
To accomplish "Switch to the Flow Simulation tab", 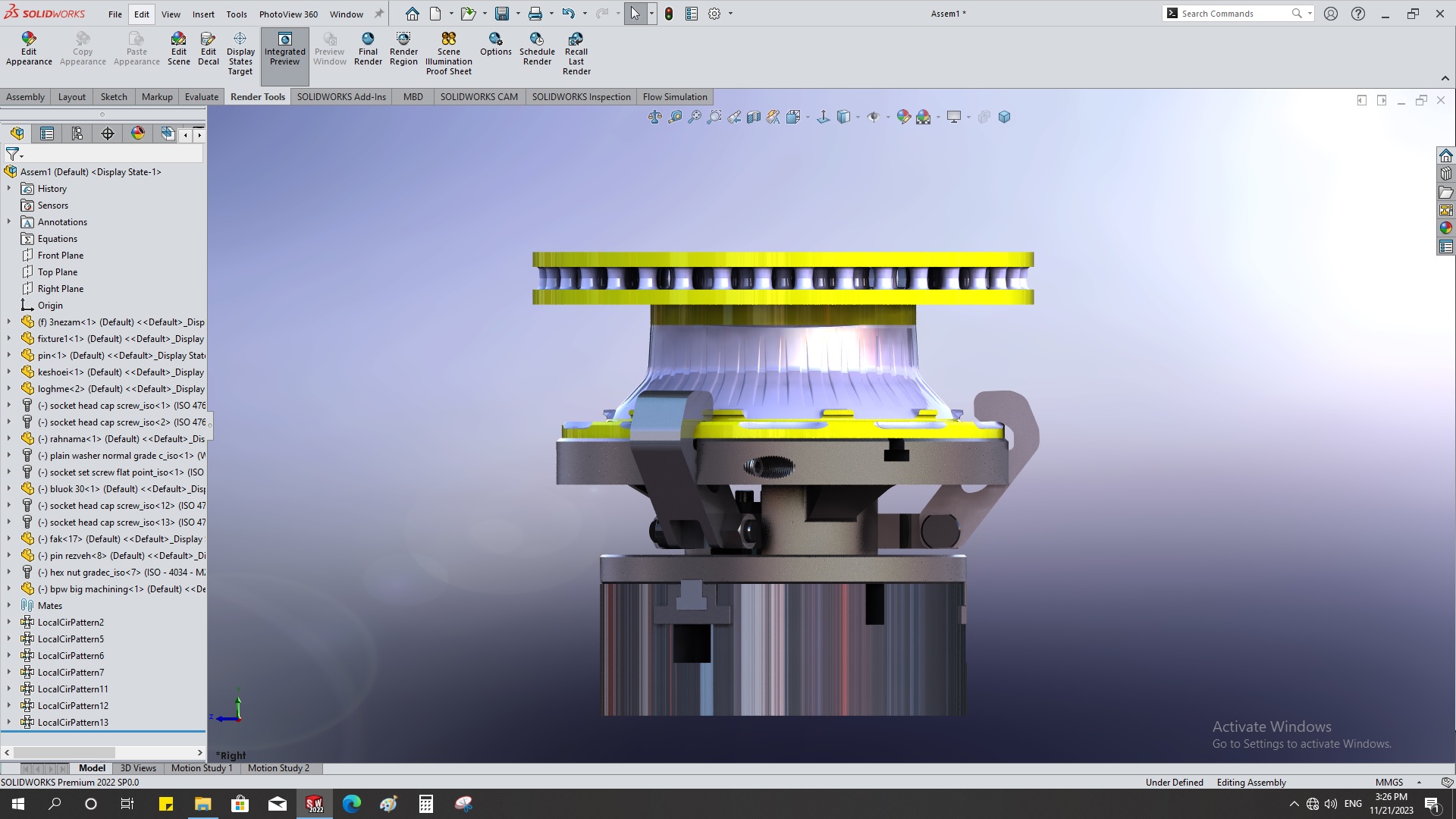I will pos(675,96).
